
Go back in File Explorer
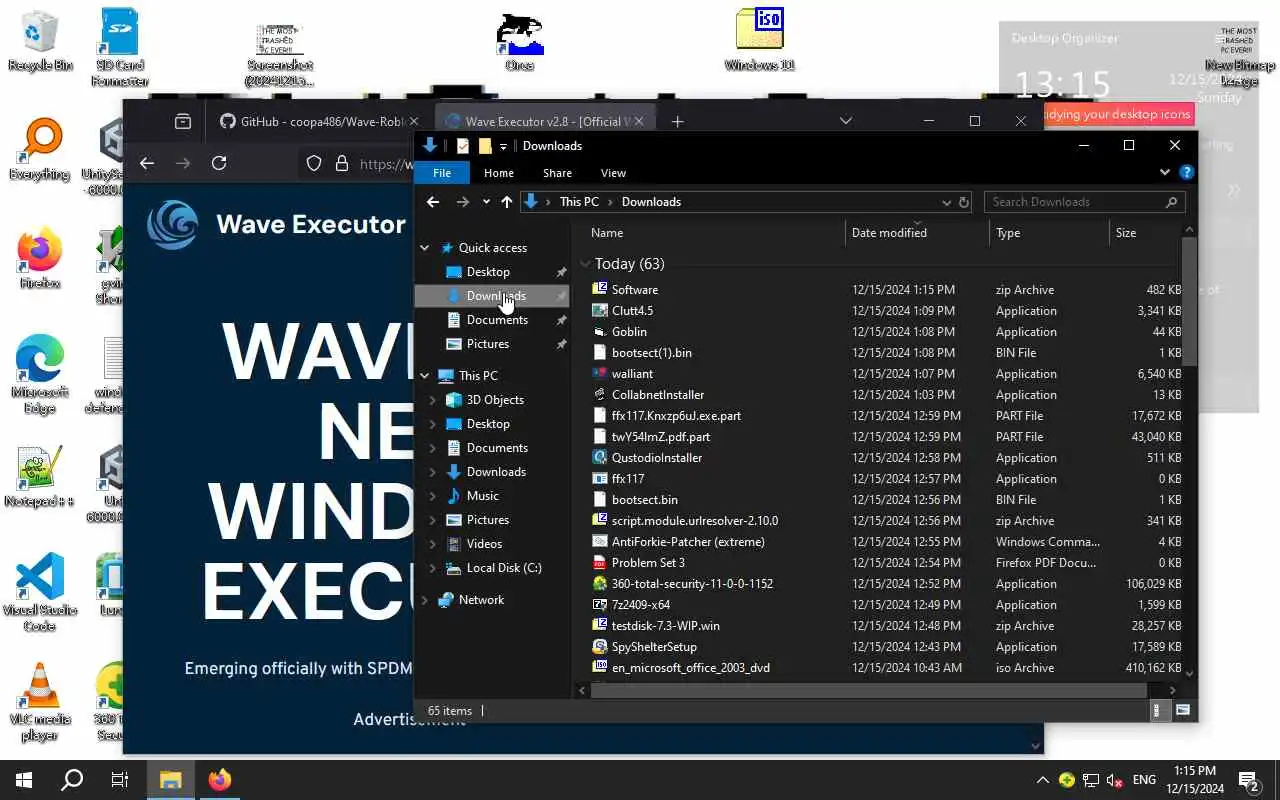click(432, 202)
